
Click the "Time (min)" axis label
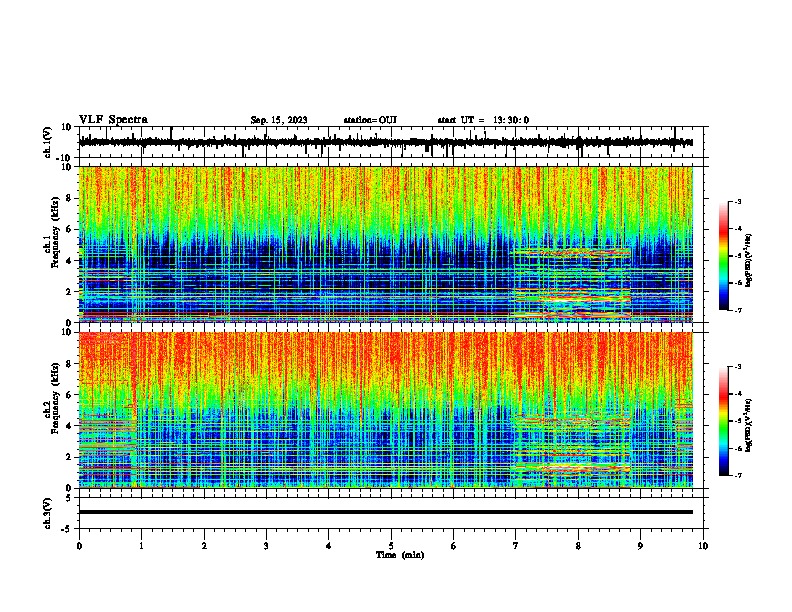[x=400, y=555]
